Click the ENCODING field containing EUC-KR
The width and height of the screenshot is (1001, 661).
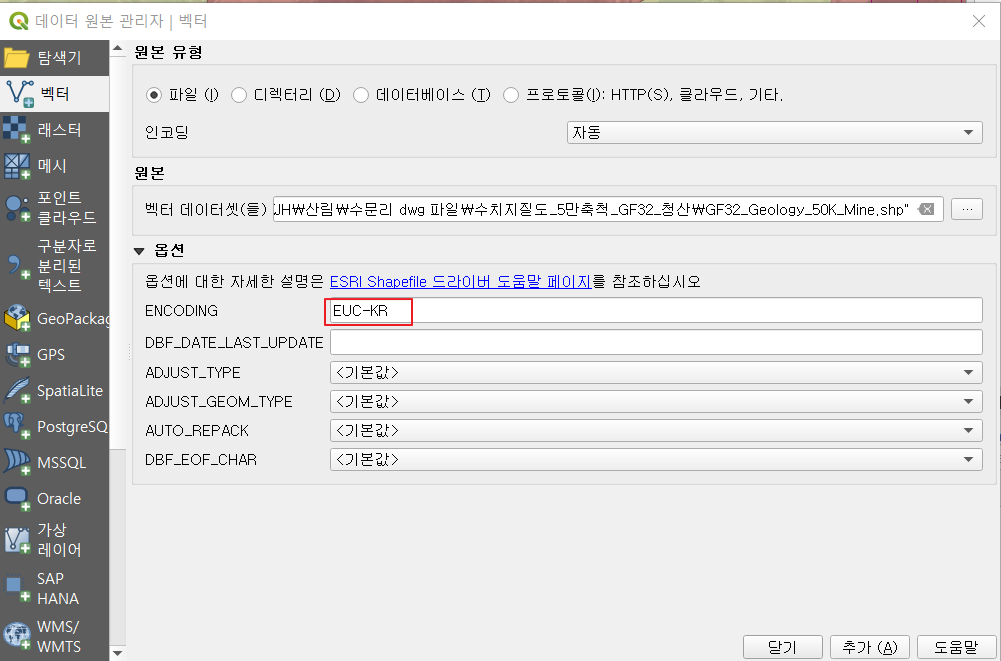click(656, 310)
